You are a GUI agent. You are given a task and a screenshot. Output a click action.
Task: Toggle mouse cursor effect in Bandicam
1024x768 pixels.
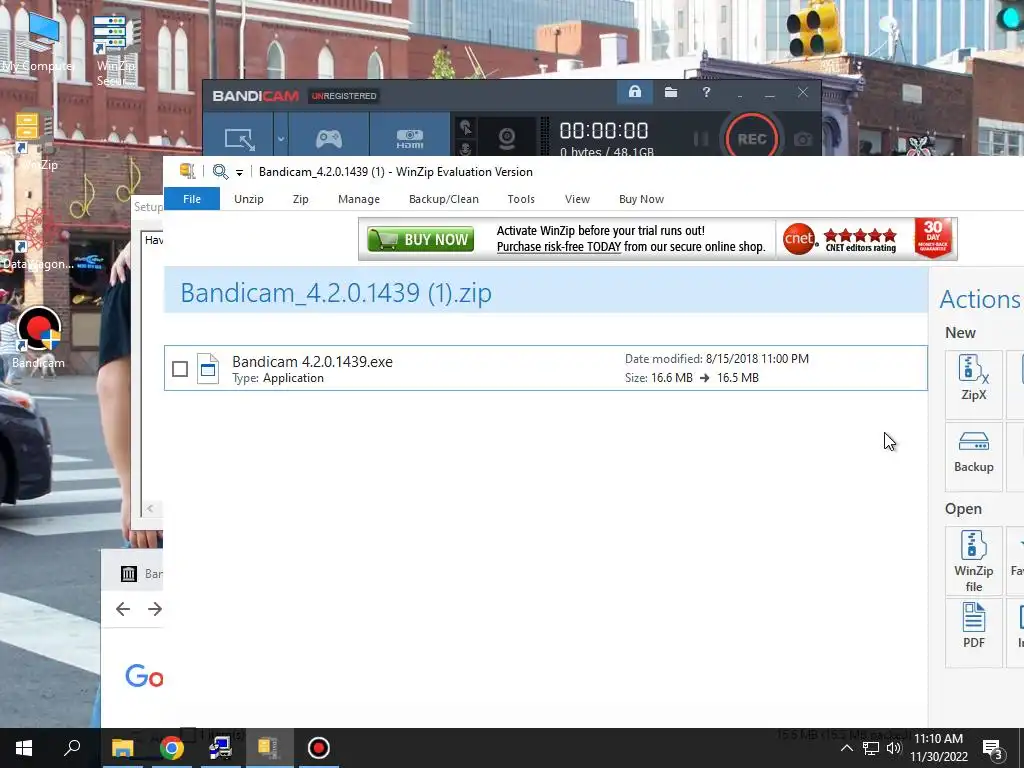(465, 127)
